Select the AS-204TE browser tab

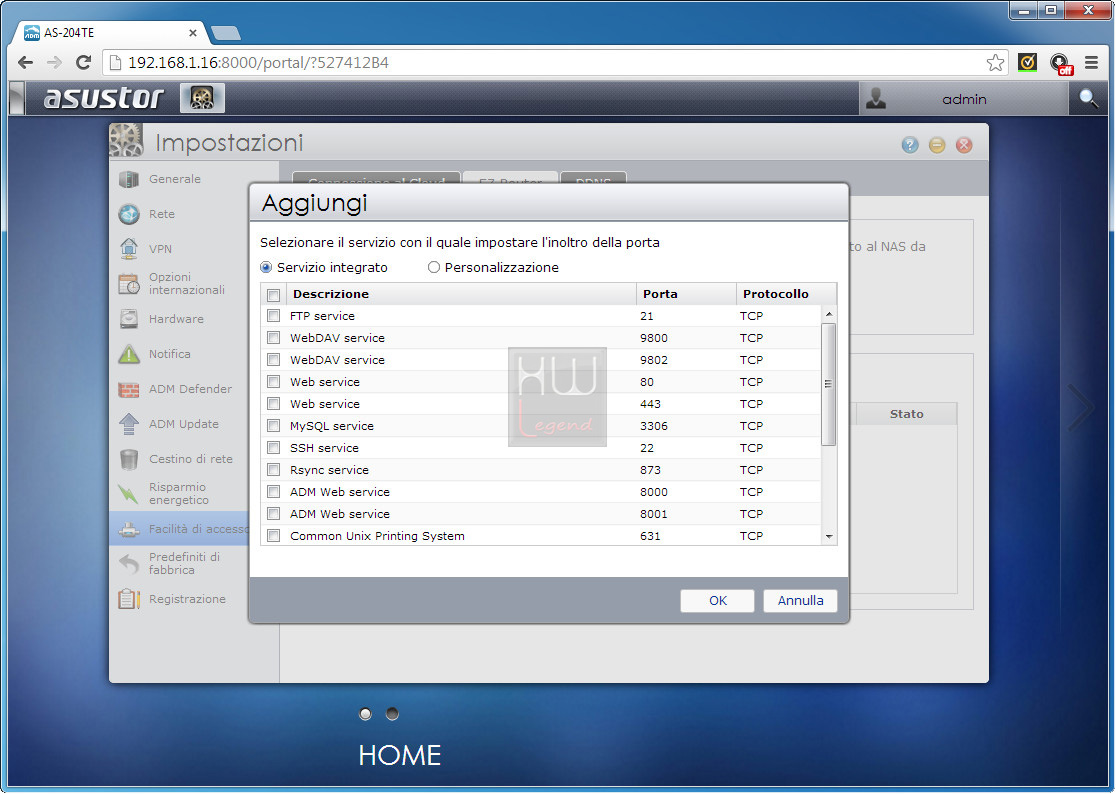[x=110, y=33]
